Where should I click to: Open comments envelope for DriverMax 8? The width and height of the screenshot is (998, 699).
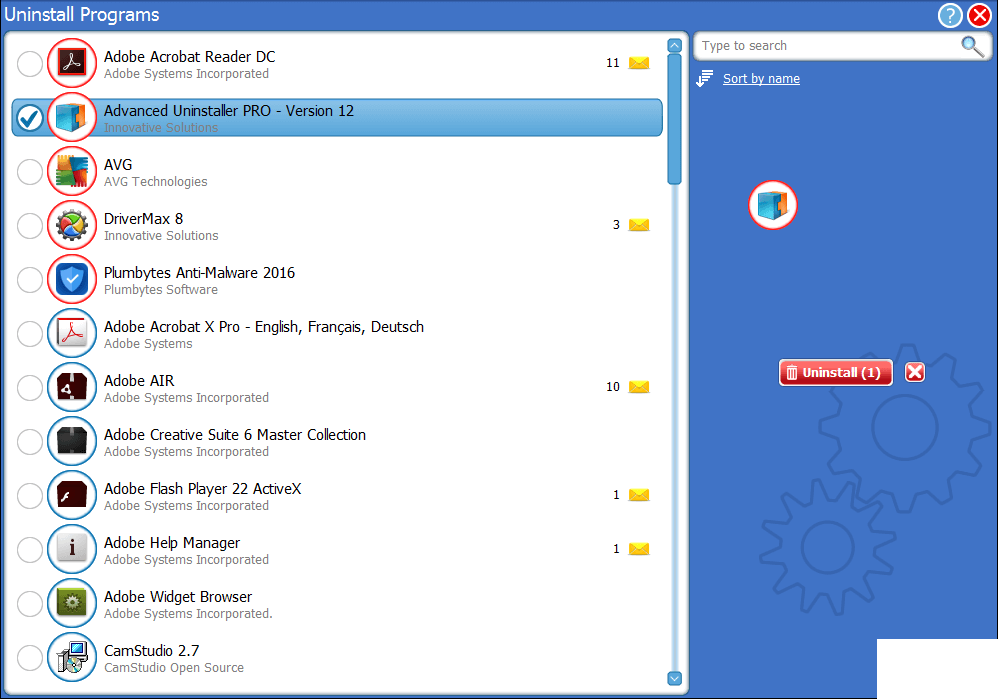pos(639,225)
